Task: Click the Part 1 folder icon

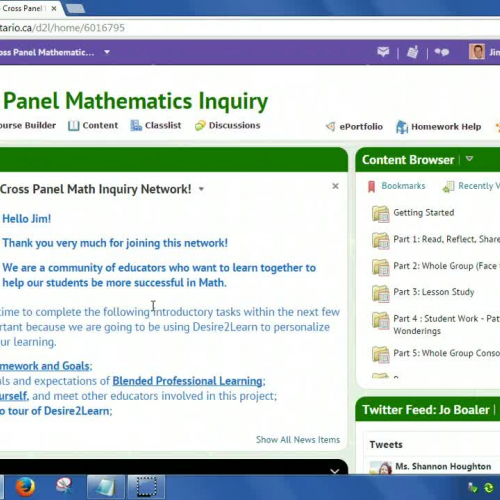Action: [x=380, y=240]
